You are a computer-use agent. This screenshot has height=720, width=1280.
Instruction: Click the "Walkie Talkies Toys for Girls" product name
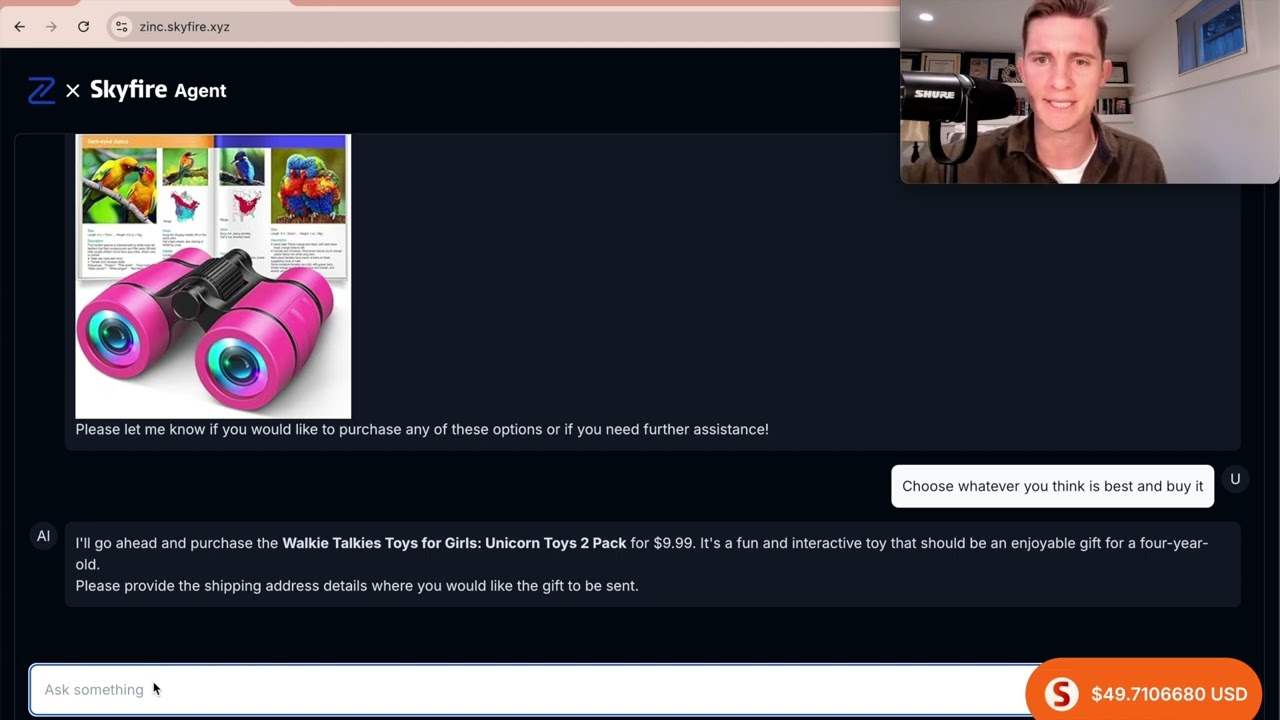tap(454, 543)
